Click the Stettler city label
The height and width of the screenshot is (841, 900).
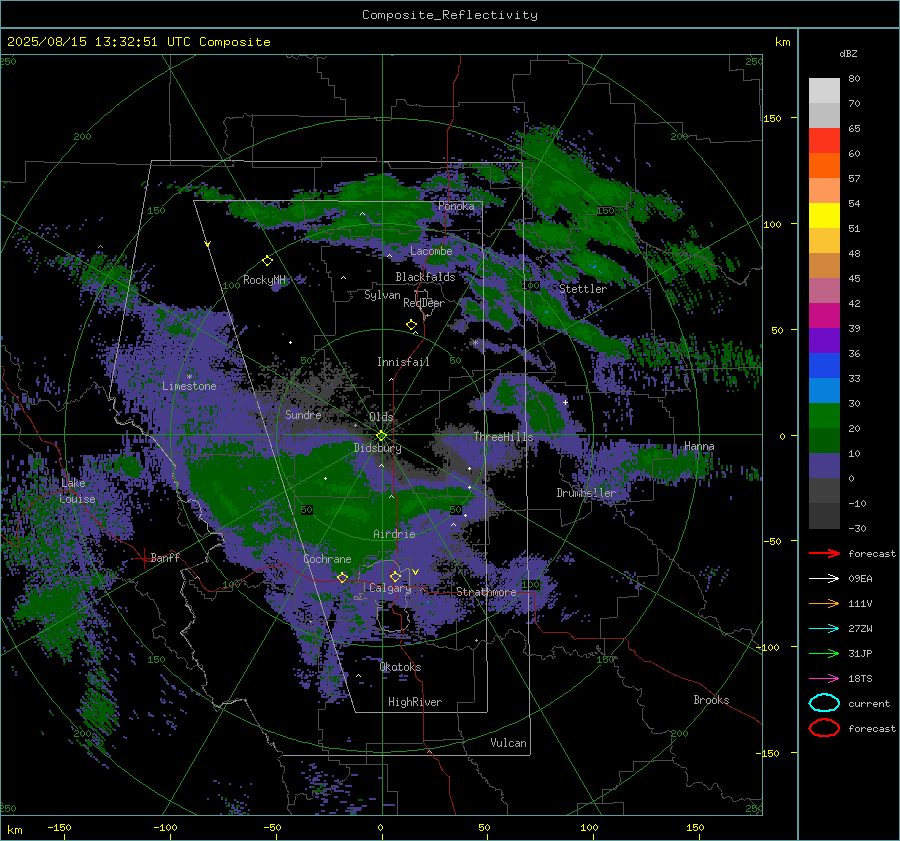click(583, 289)
